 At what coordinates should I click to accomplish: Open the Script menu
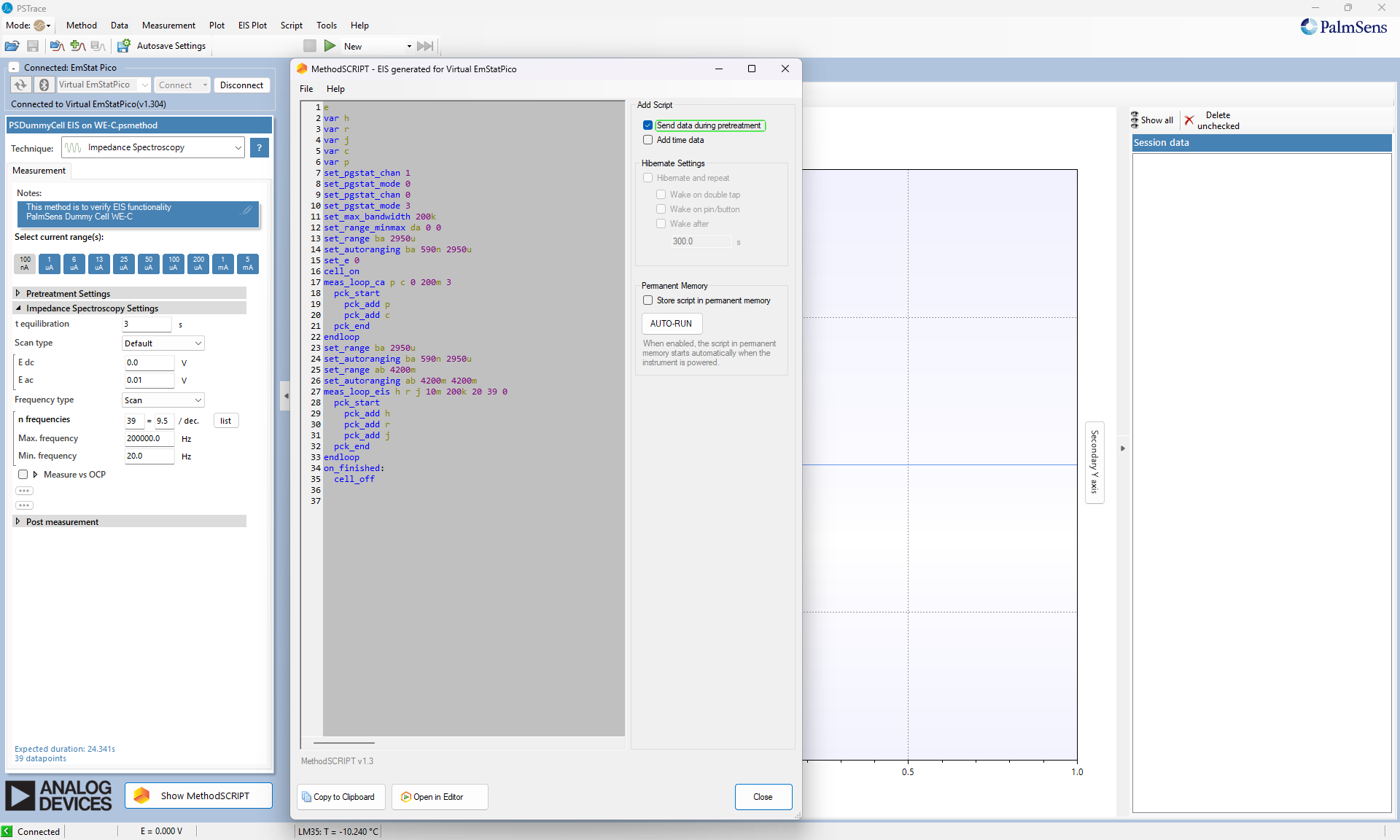(291, 25)
